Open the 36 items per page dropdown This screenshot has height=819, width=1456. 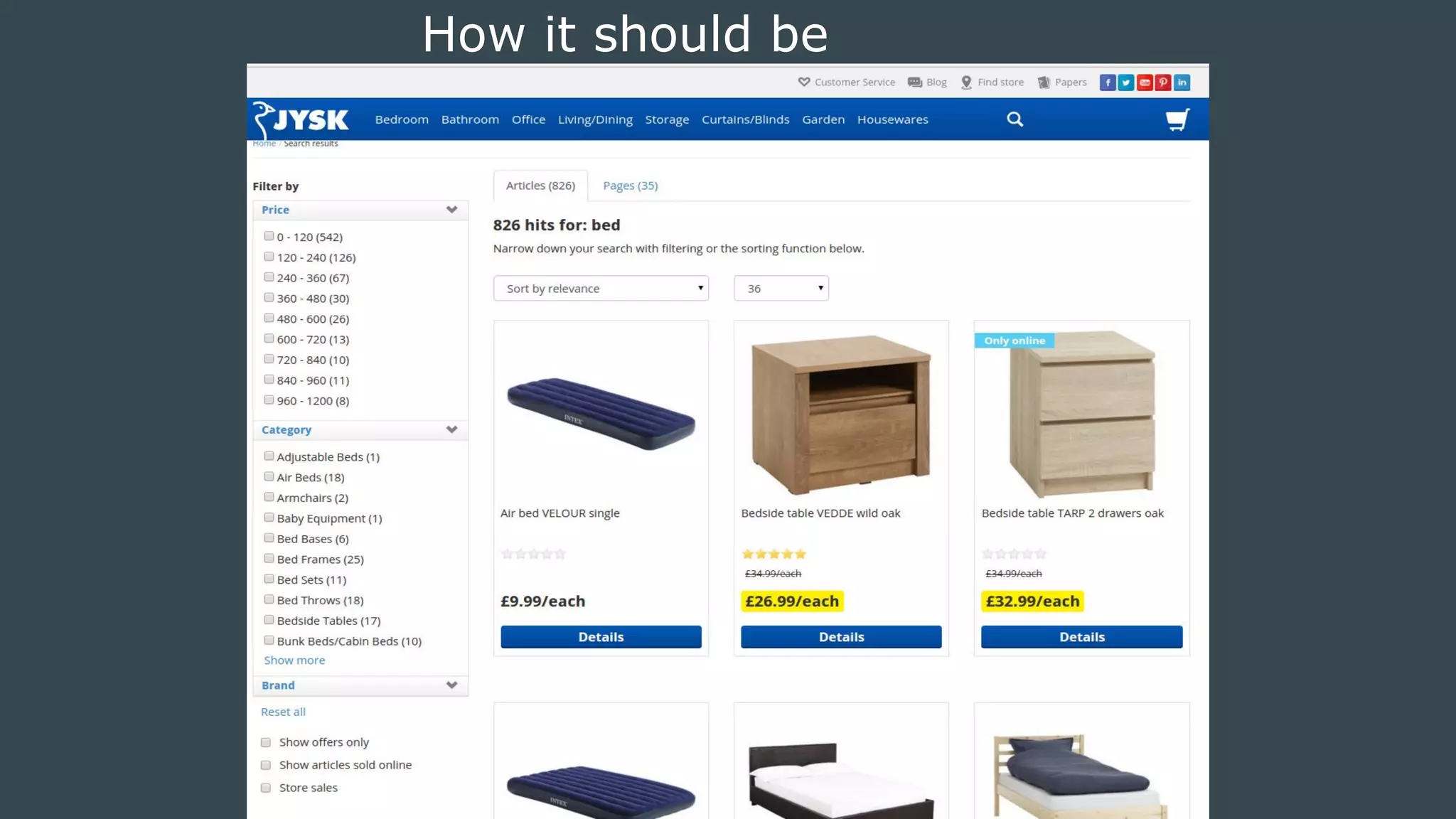click(x=781, y=288)
